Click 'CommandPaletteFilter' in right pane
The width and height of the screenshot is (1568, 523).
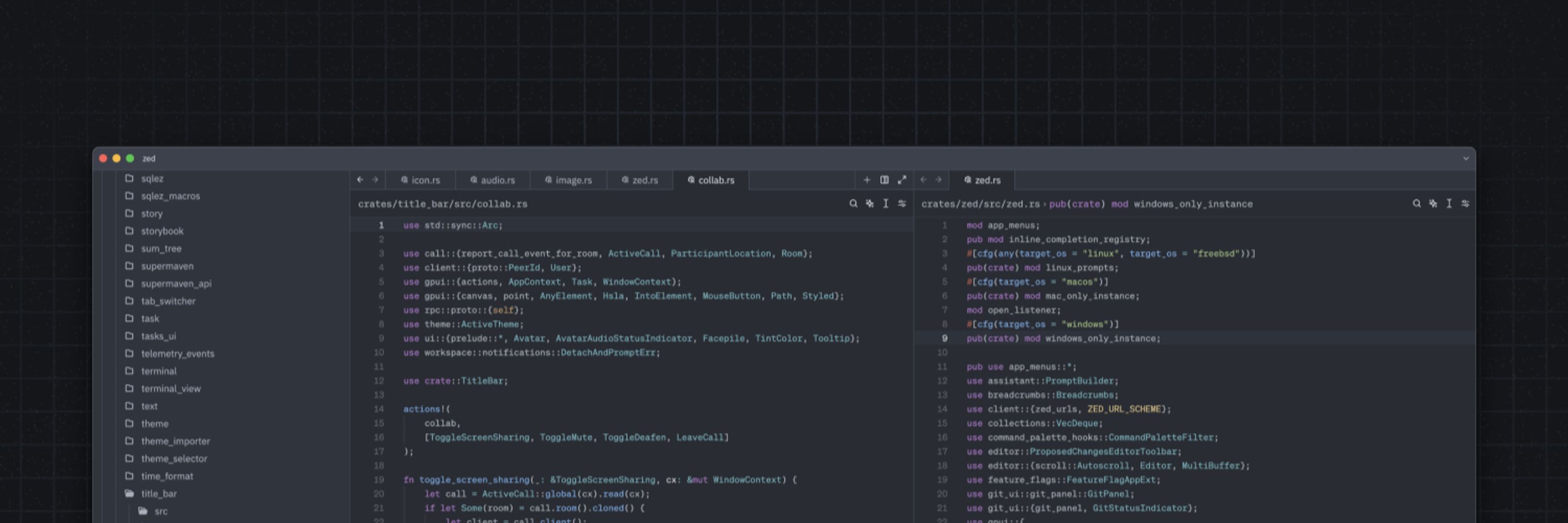(x=1161, y=437)
